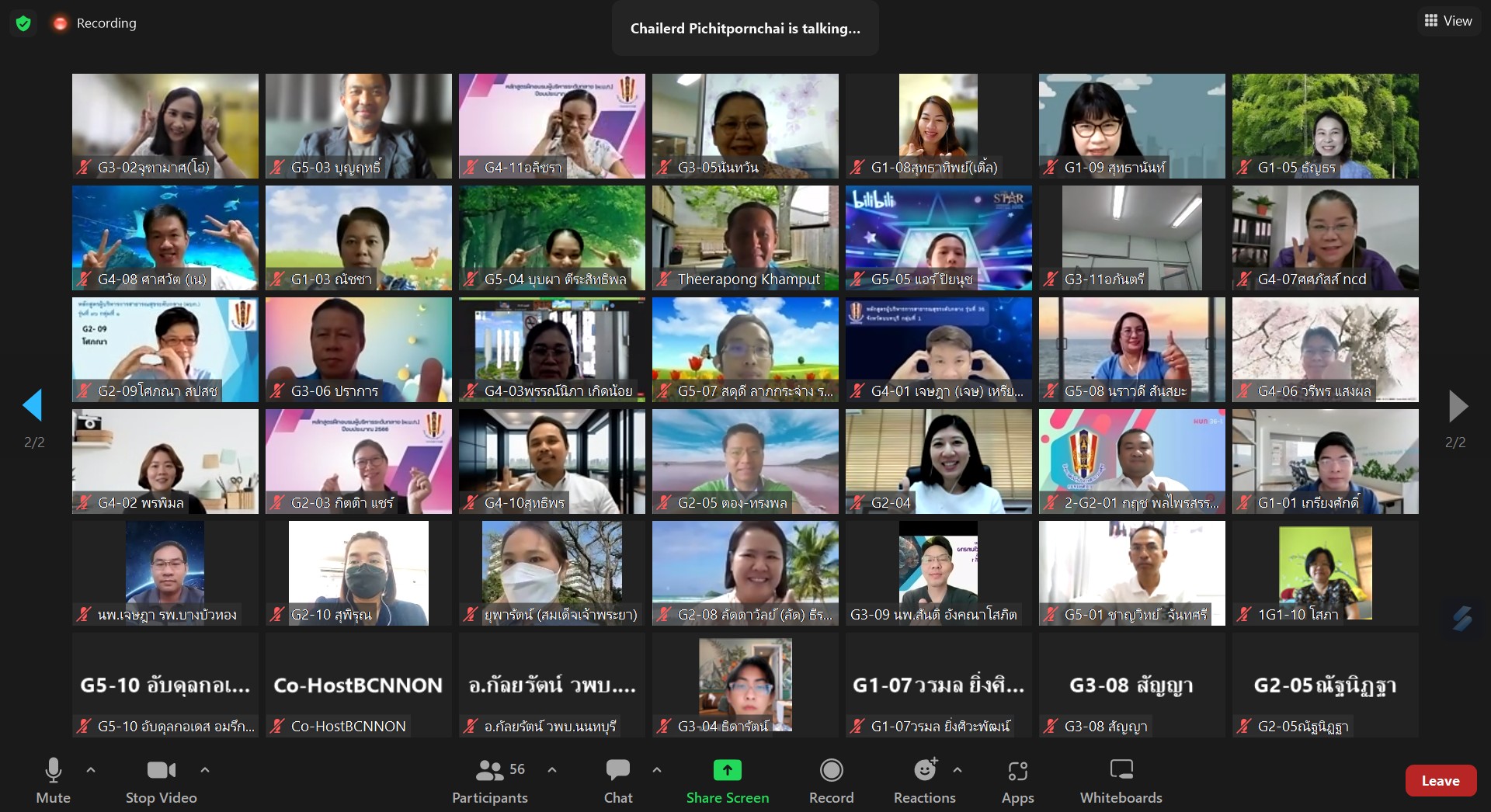Go to previous gallery page with left arrow
The width and height of the screenshot is (1491, 812).
click(33, 405)
